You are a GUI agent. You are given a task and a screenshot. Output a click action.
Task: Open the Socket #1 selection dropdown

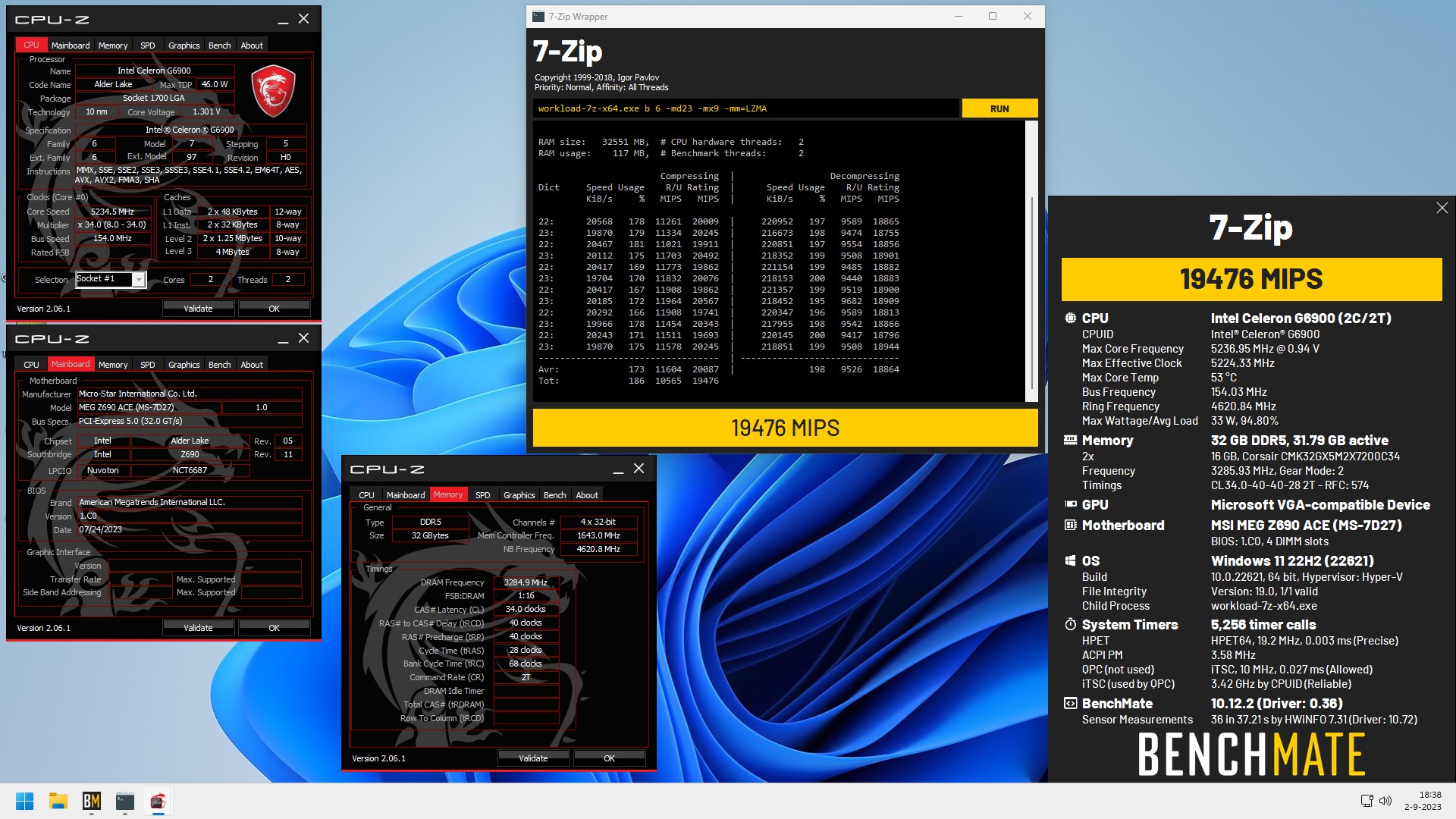[x=139, y=280]
